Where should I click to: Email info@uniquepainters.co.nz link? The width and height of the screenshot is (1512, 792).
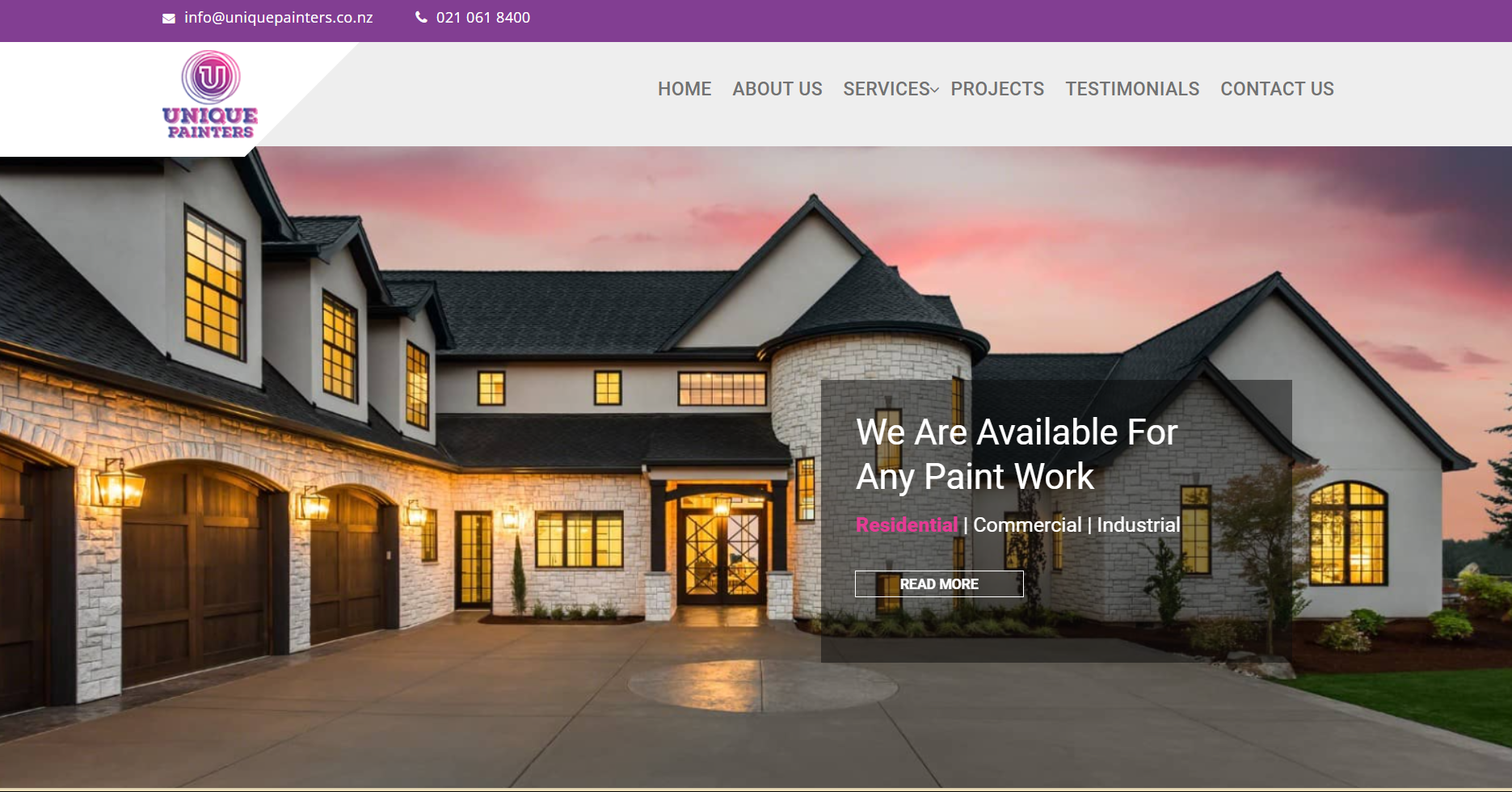(x=278, y=18)
